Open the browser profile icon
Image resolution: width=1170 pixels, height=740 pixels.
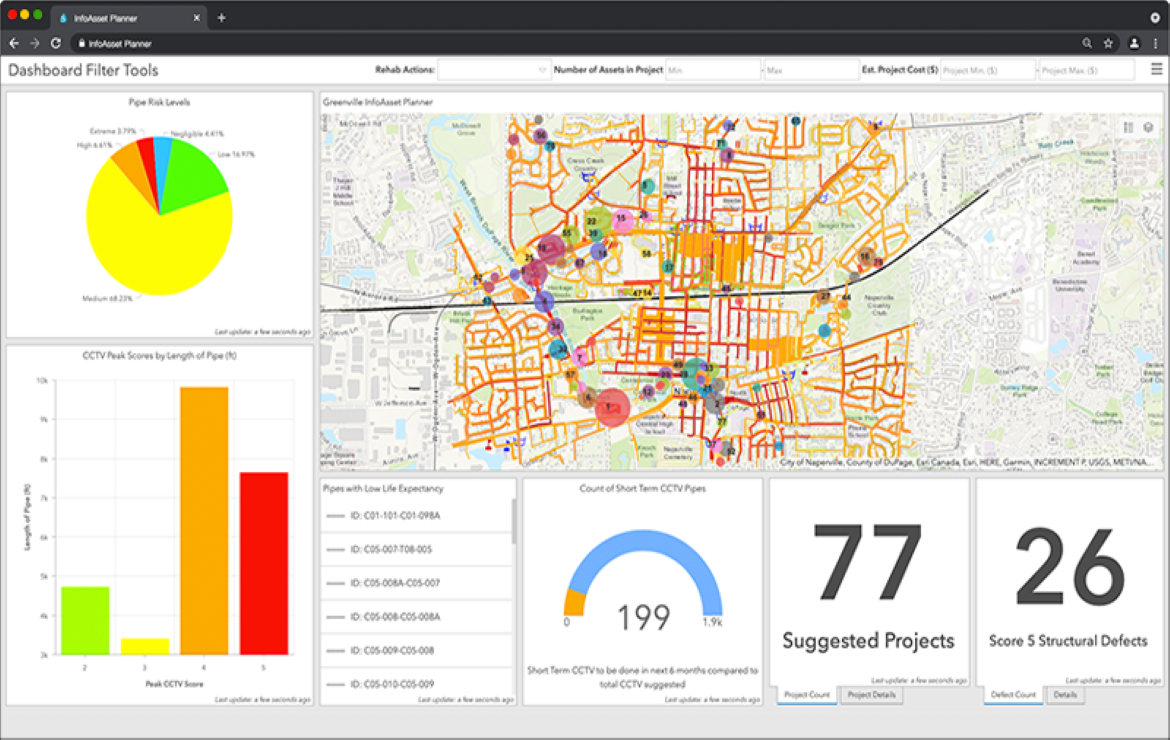coord(1134,44)
